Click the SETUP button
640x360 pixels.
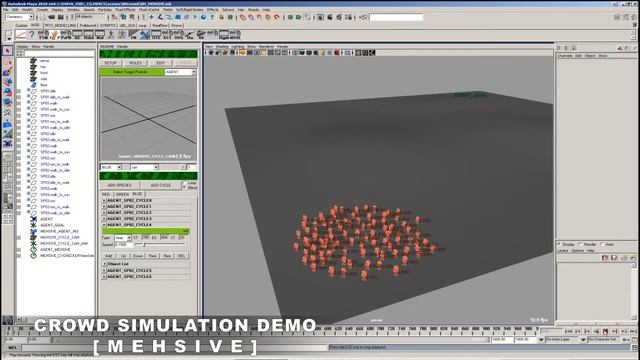click(111, 63)
